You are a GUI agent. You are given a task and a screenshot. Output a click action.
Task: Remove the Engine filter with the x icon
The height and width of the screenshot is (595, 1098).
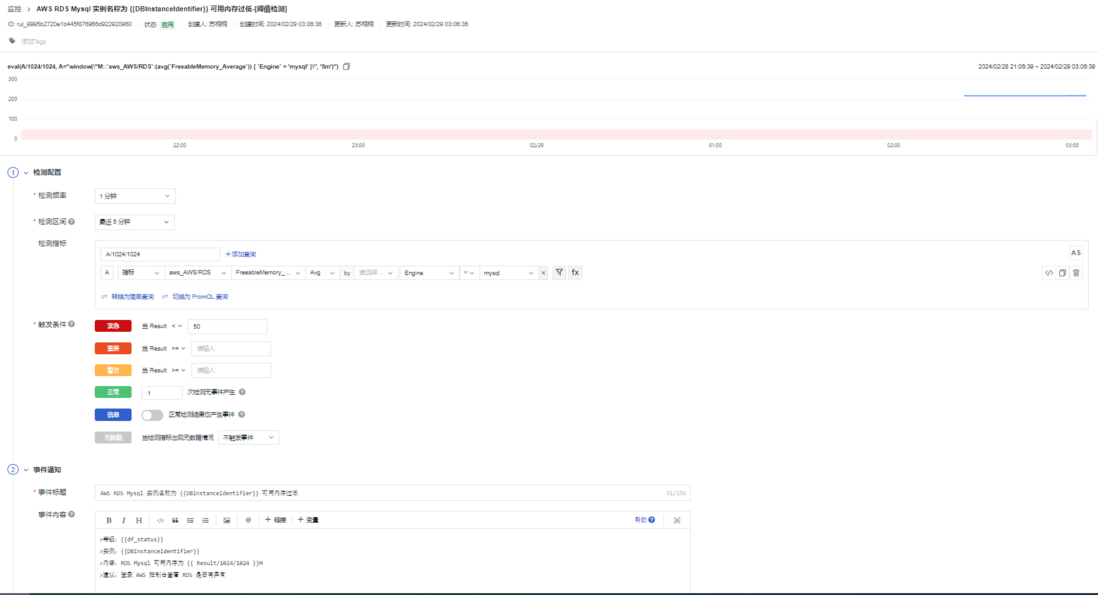pyautogui.click(x=543, y=273)
